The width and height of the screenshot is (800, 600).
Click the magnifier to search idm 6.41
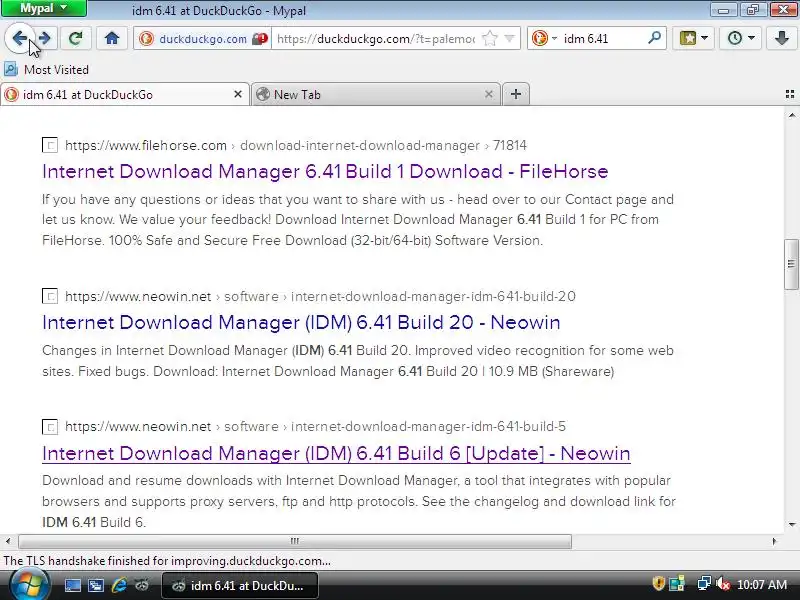pyautogui.click(x=654, y=38)
